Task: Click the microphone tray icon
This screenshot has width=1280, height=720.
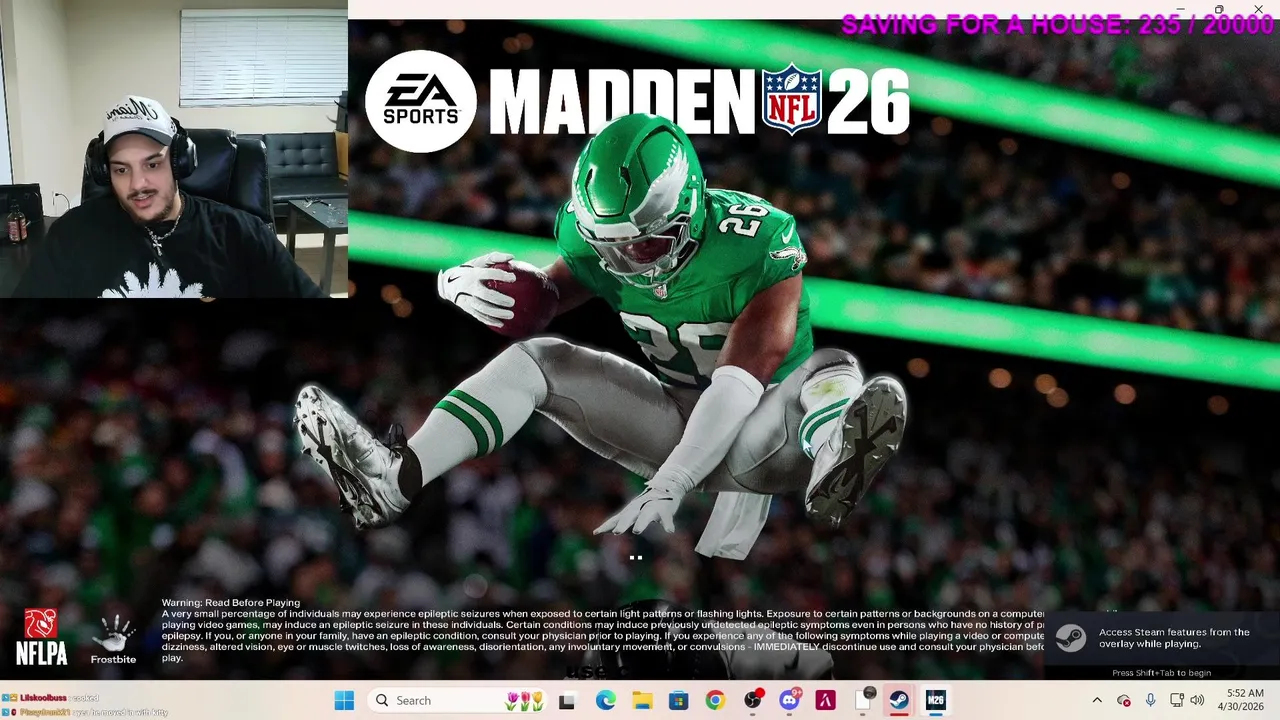Action: (1151, 700)
